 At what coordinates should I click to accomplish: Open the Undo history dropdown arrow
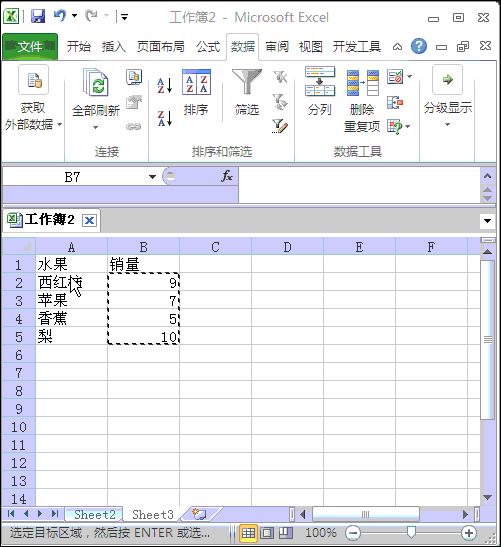[x=74, y=16]
